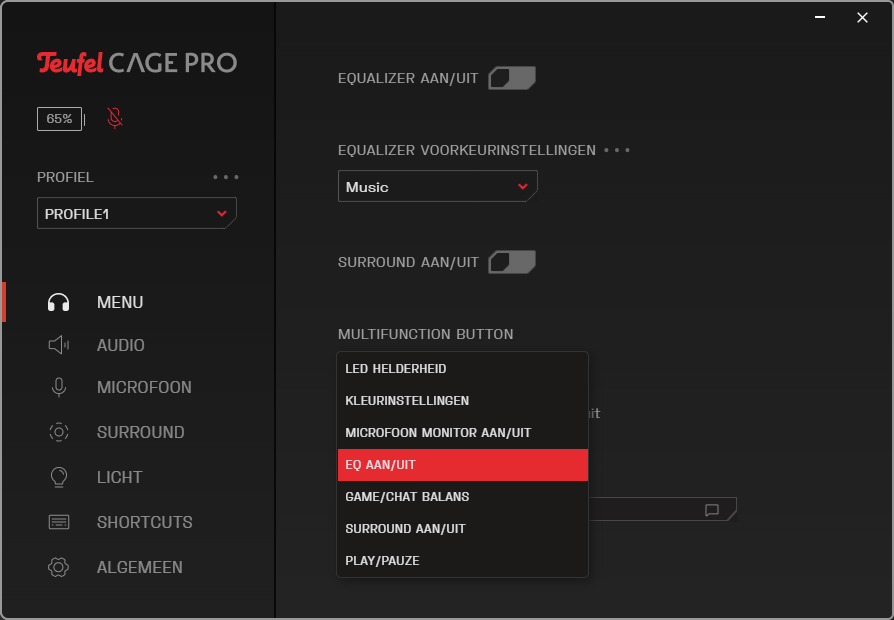Open the equalizer voorkeurinstellingen three-dots options

coord(617,151)
